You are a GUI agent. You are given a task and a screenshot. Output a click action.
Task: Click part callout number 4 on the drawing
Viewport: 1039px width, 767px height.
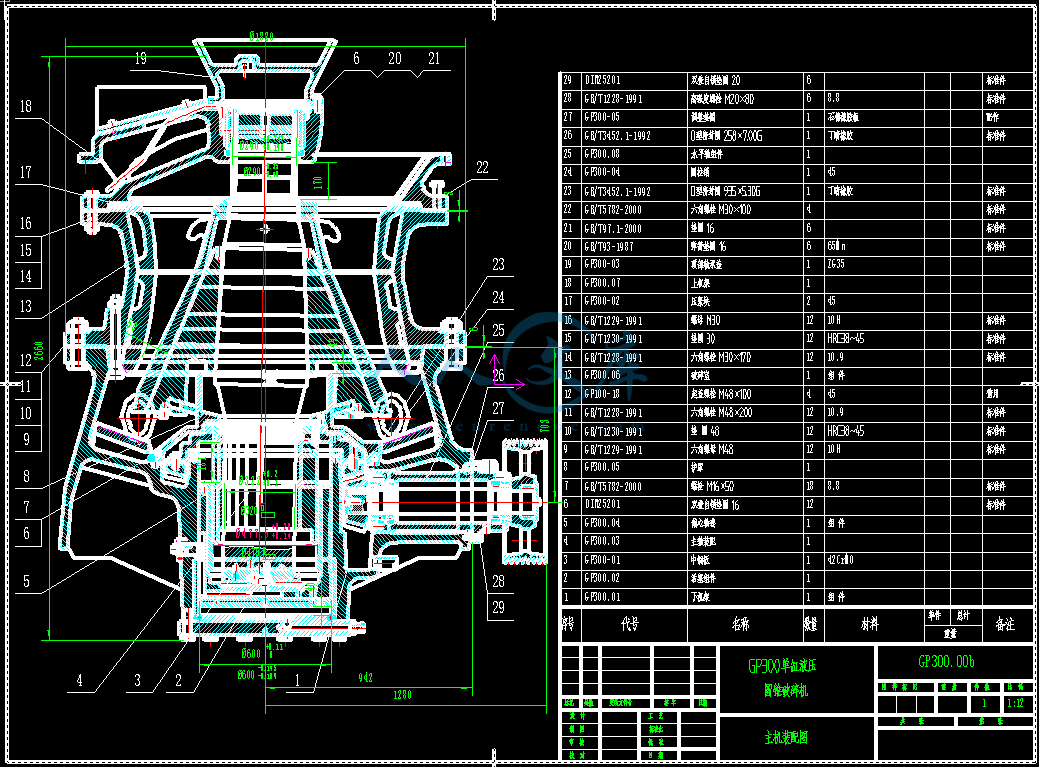pyautogui.click(x=80, y=680)
